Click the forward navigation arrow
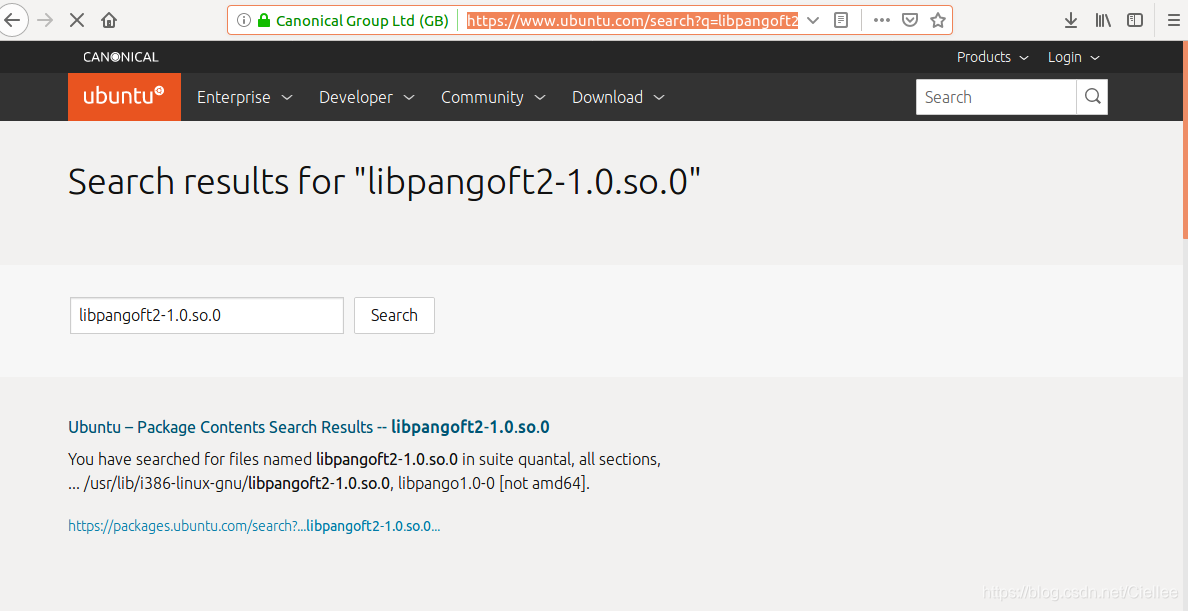Image resolution: width=1188 pixels, height=611 pixels. (x=45, y=20)
